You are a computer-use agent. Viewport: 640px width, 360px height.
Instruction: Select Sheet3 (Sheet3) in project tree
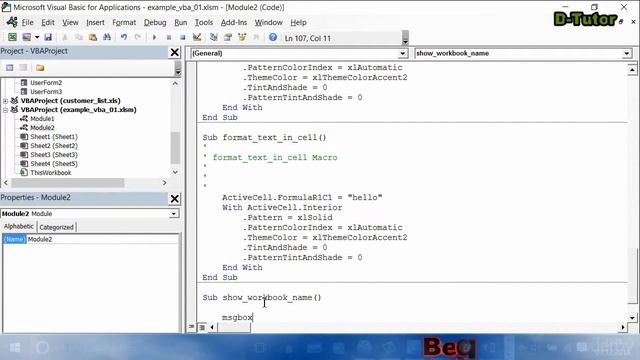click(53, 154)
